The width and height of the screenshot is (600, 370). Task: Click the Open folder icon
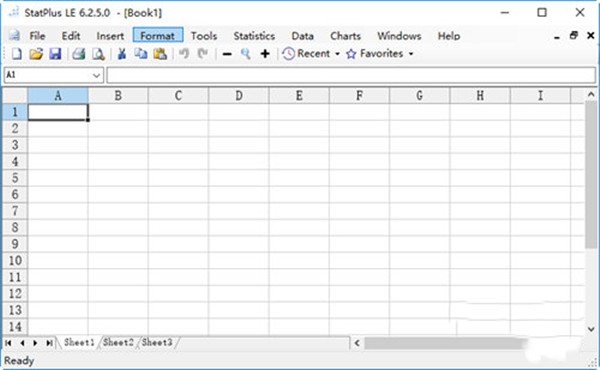pos(36,54)
